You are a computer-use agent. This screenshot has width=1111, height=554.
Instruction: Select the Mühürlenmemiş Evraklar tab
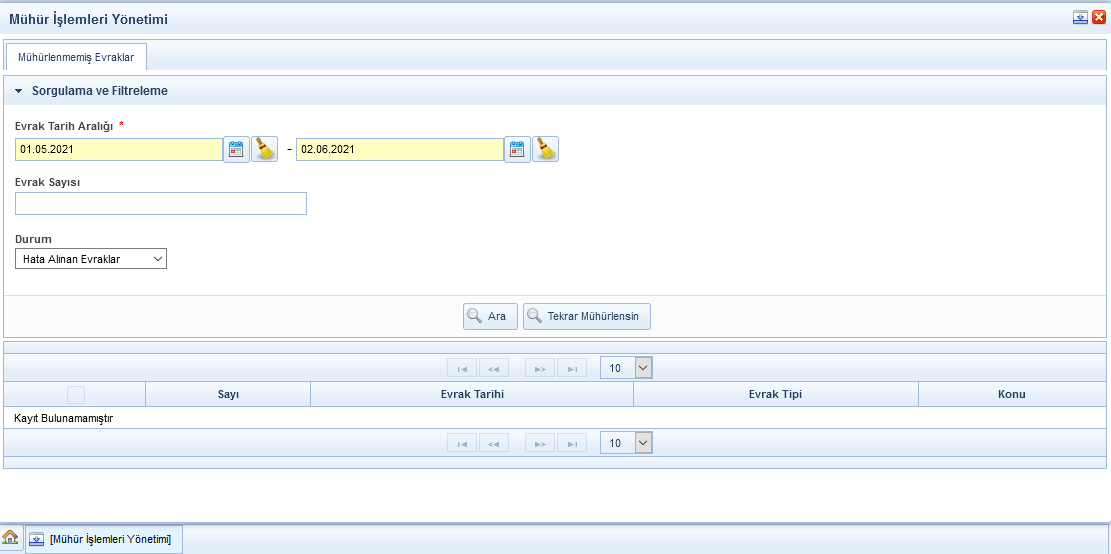pos(76,58)
